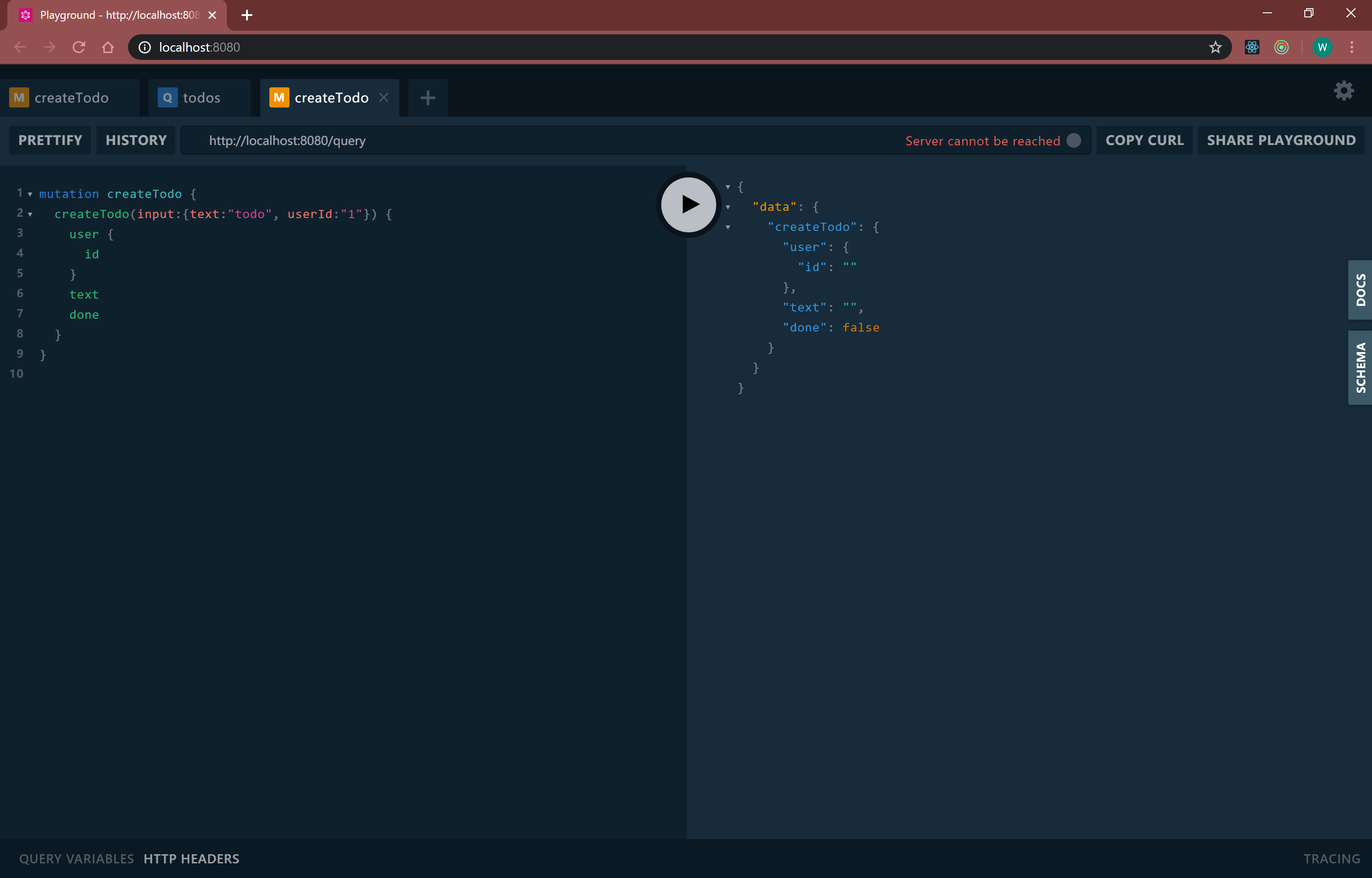Collapse the response "createTodo" object arrow
This screenshot has height=878, width=1372.
(728, 227)
